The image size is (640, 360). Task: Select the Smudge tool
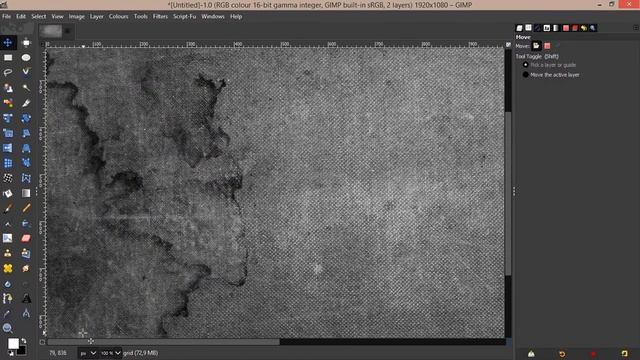pos(26,268)
